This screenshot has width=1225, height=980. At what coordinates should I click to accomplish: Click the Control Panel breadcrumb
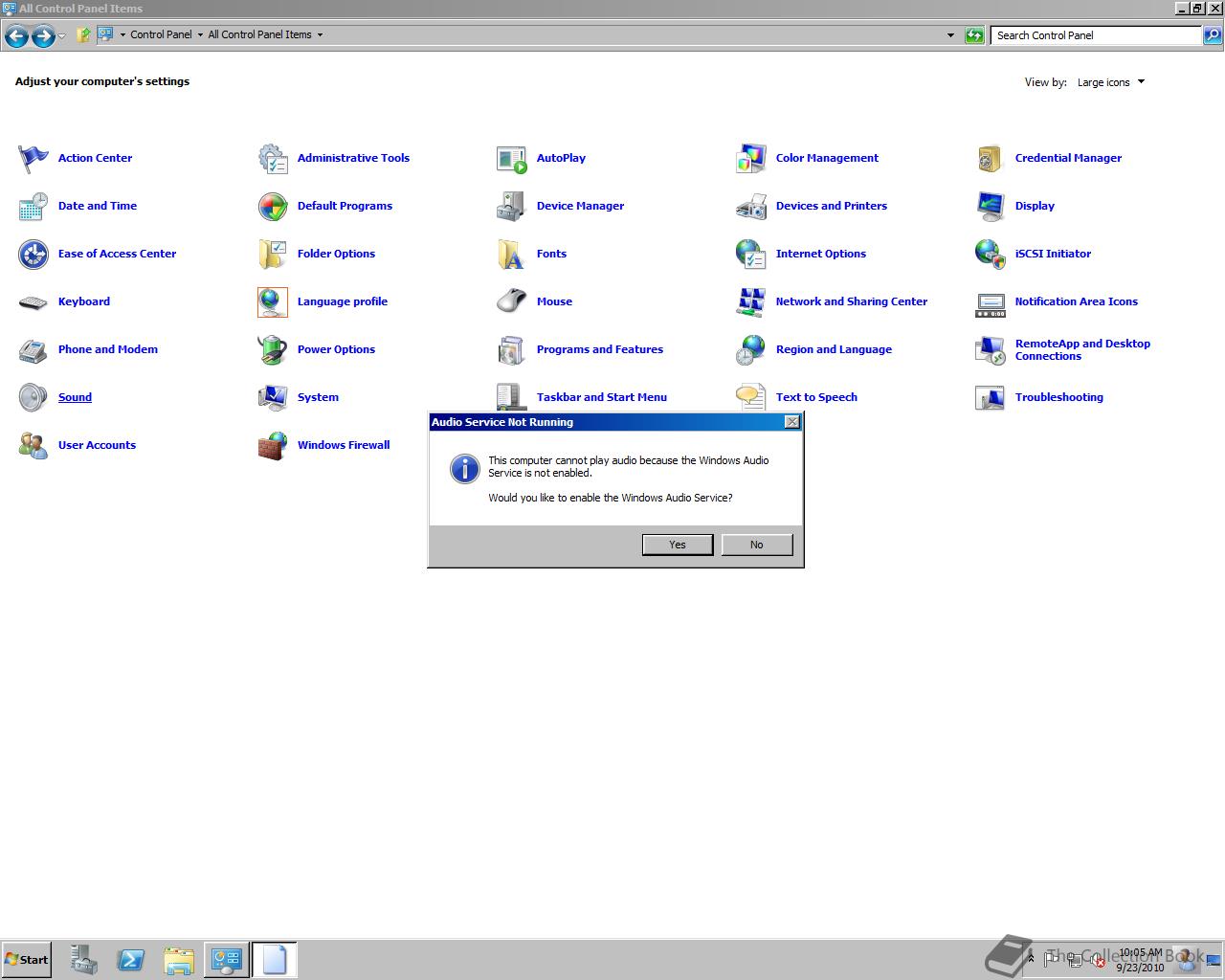click(161, 34)
